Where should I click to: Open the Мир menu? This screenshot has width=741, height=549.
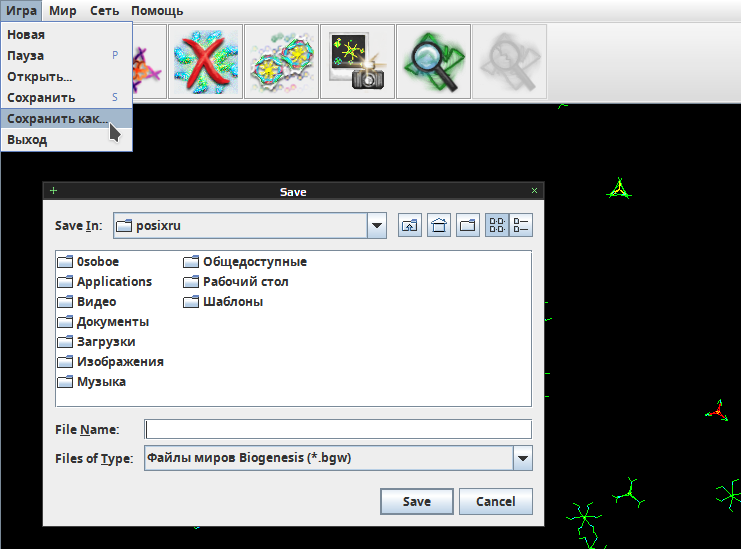[x=63, y=10]
